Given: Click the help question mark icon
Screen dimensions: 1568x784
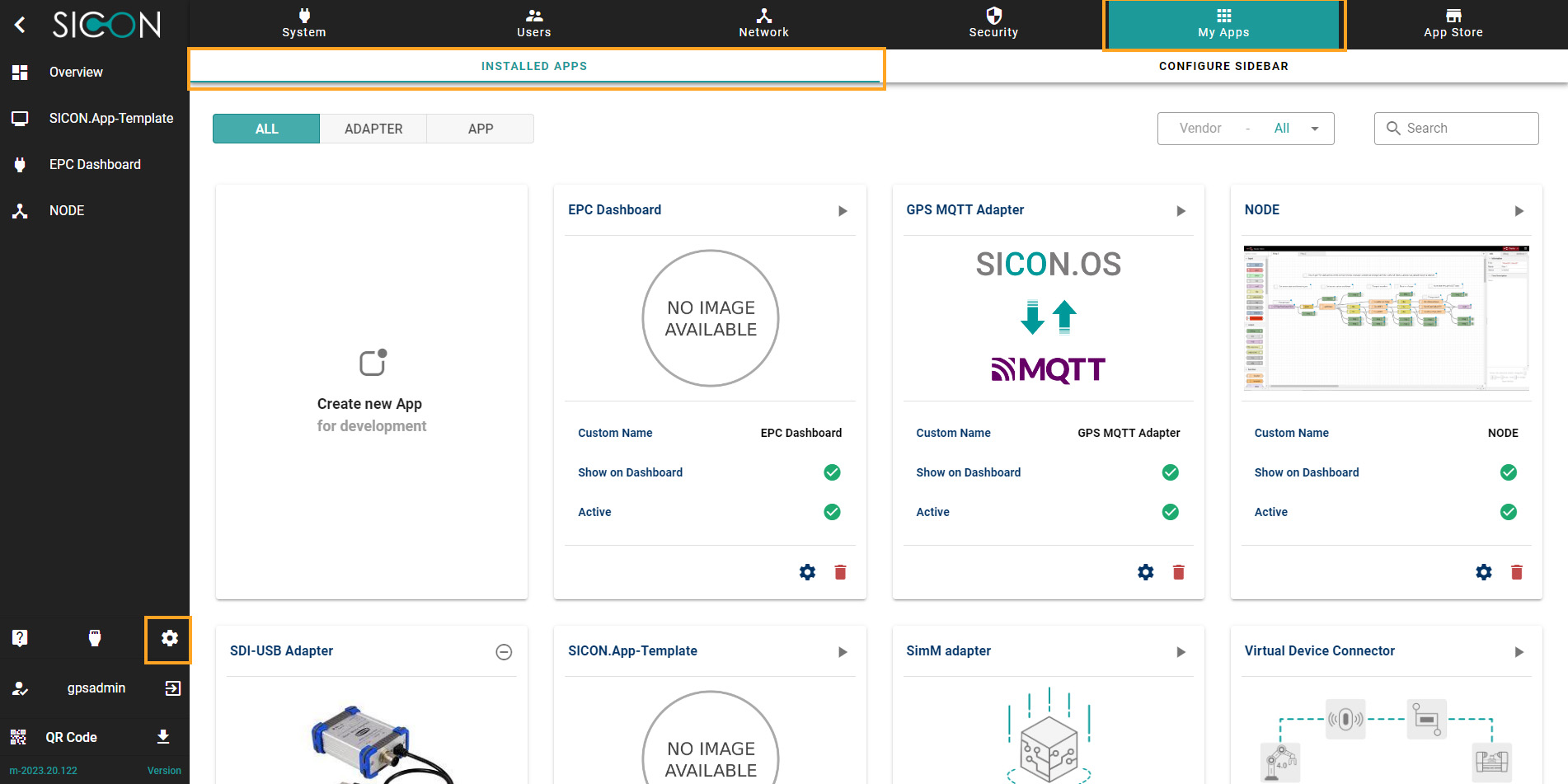Looking at the screenshot, I should pos(20,638).
